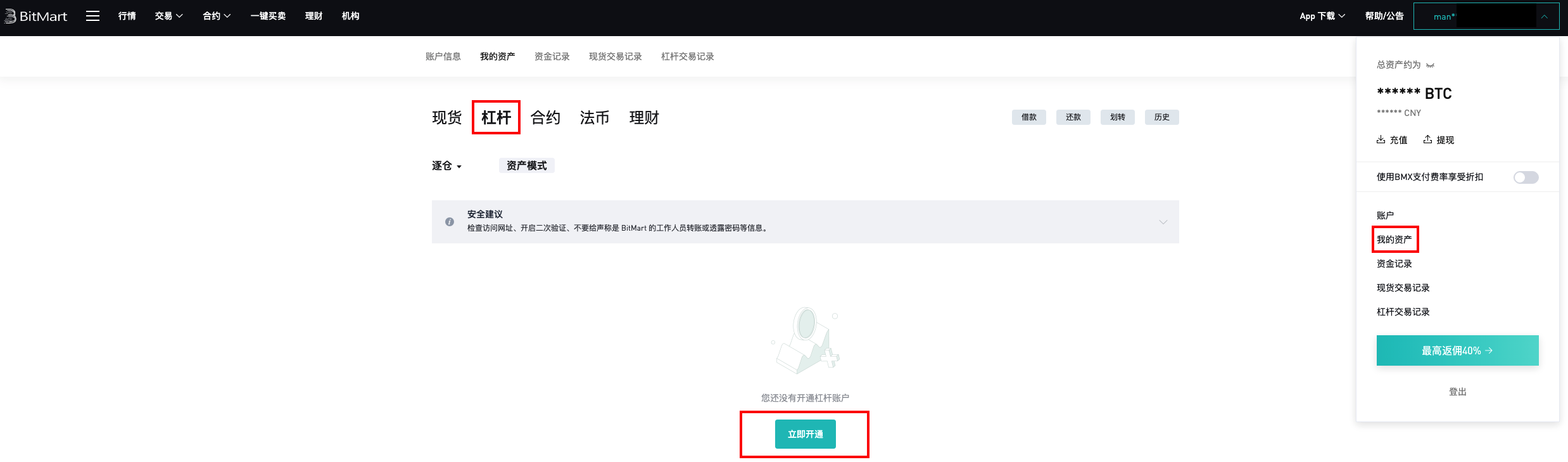1568x462 pixels.
Task: Switch to the 现货 asset tab
Action: point(446,118)
